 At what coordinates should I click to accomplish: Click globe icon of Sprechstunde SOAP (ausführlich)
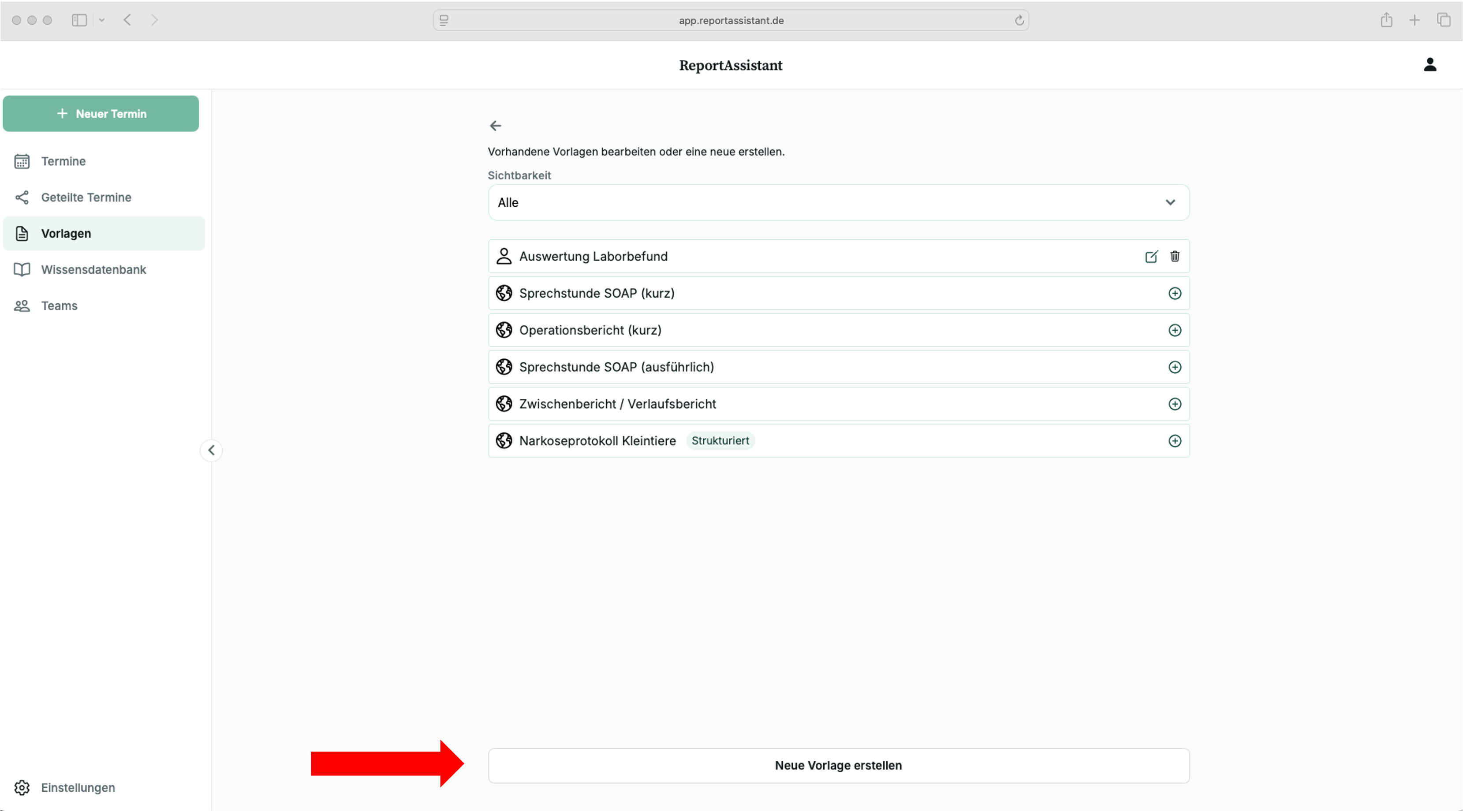pos(504,367)
